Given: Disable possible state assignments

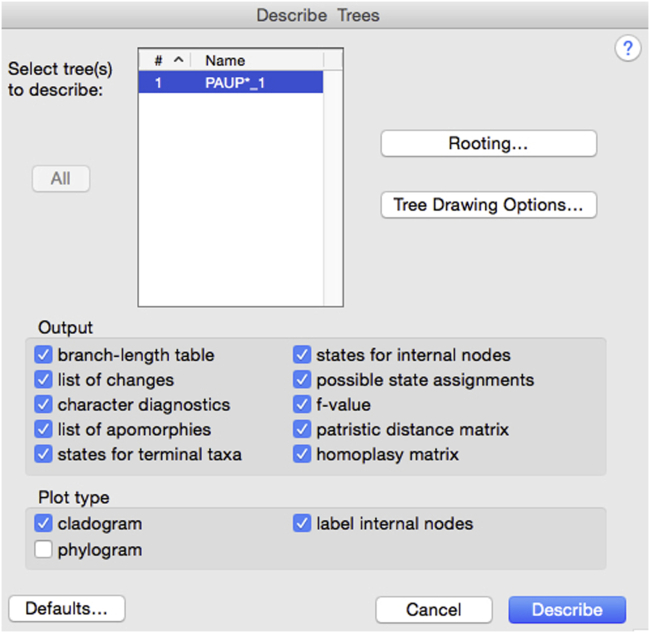Looking at the screenshot, I should (302, 380).
